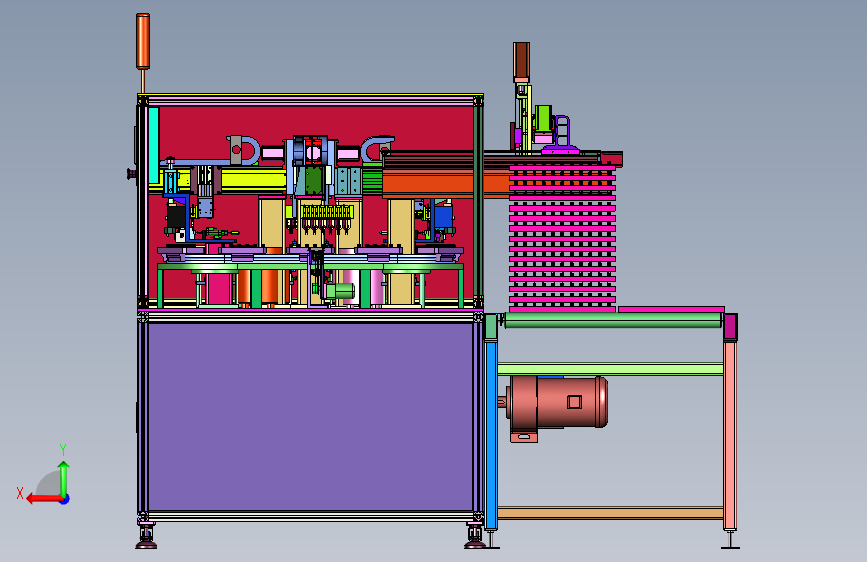Click the left leveling foot of the cabinet

pos(146,536)
